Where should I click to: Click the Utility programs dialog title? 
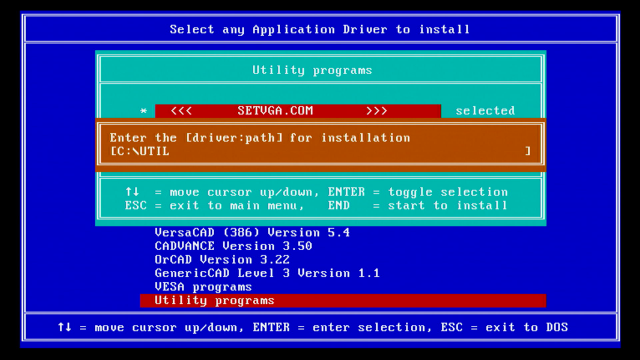pyautogui.click(x=312, y=70)
